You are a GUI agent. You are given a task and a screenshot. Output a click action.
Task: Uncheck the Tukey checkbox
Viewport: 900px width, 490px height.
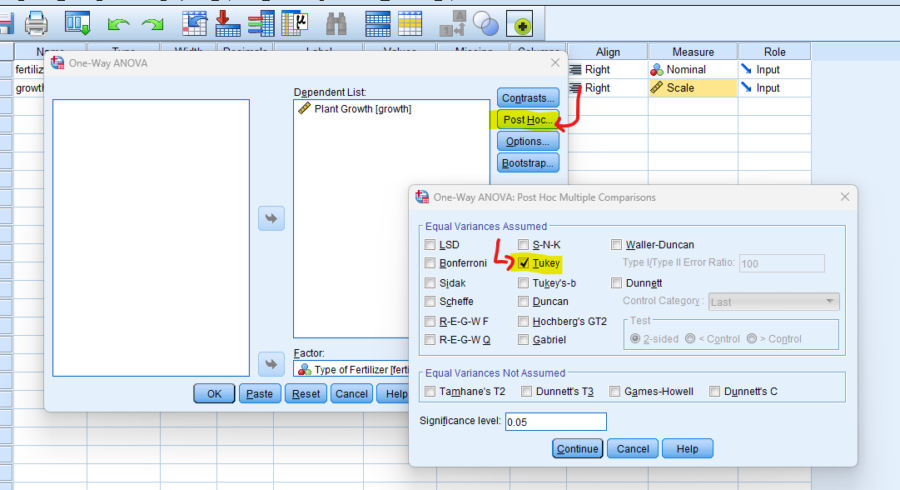tap(524, 264)
